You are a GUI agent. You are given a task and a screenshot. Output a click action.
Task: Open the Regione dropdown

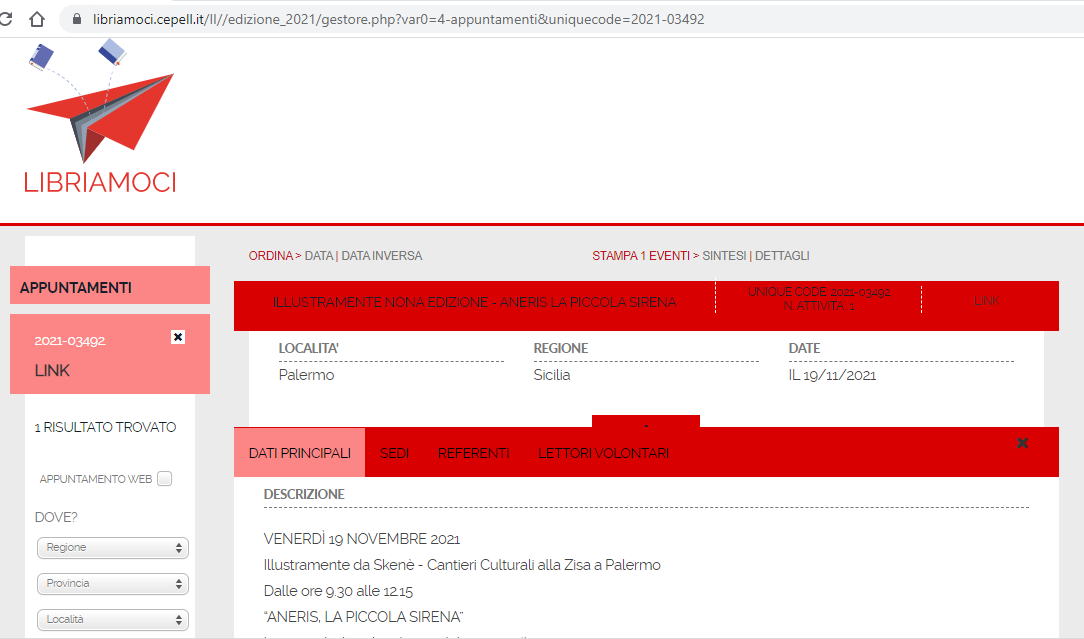tap(112, 548)
